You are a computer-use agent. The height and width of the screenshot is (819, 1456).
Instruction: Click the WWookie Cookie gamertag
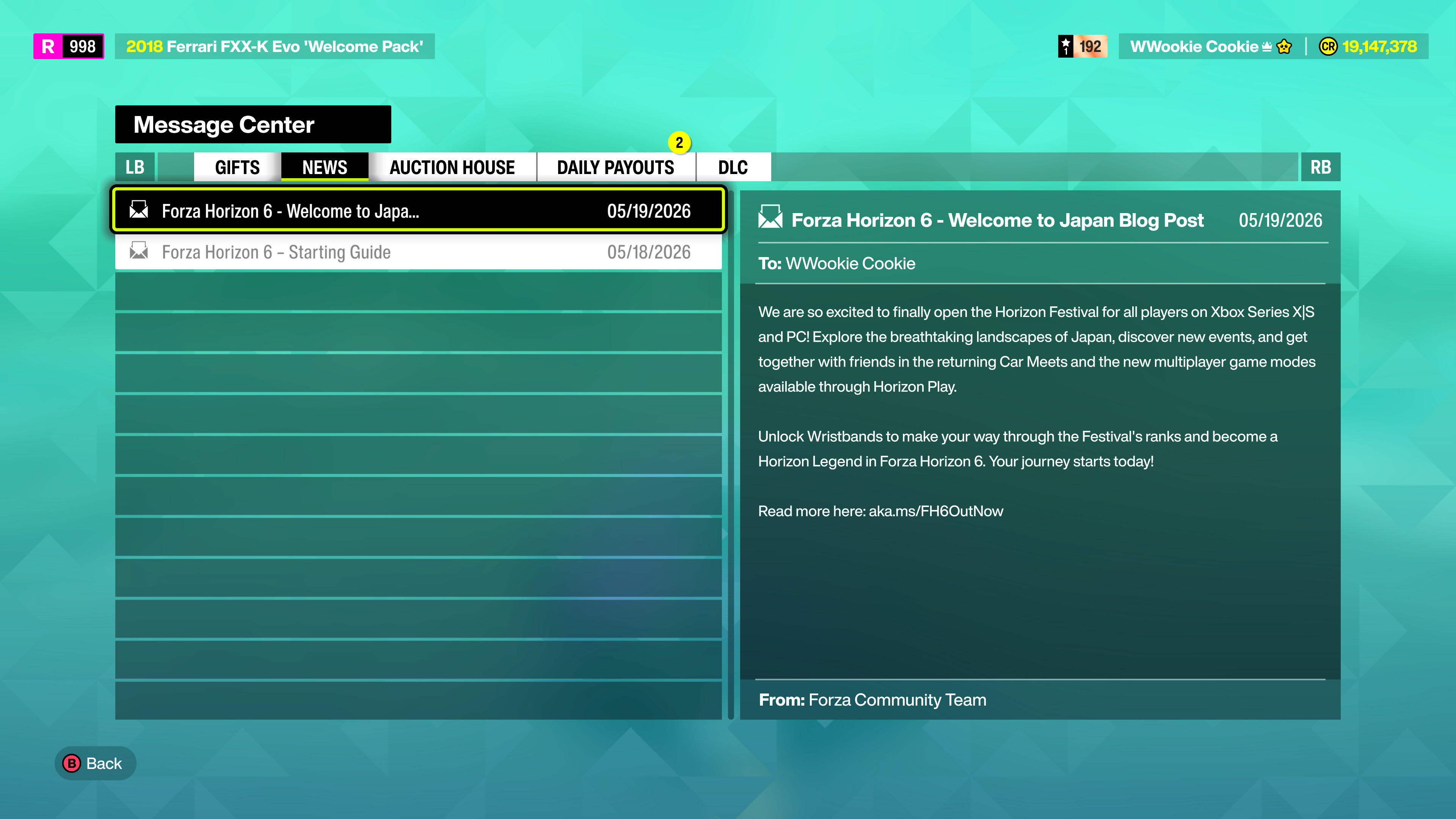[x=1194, y=46]
